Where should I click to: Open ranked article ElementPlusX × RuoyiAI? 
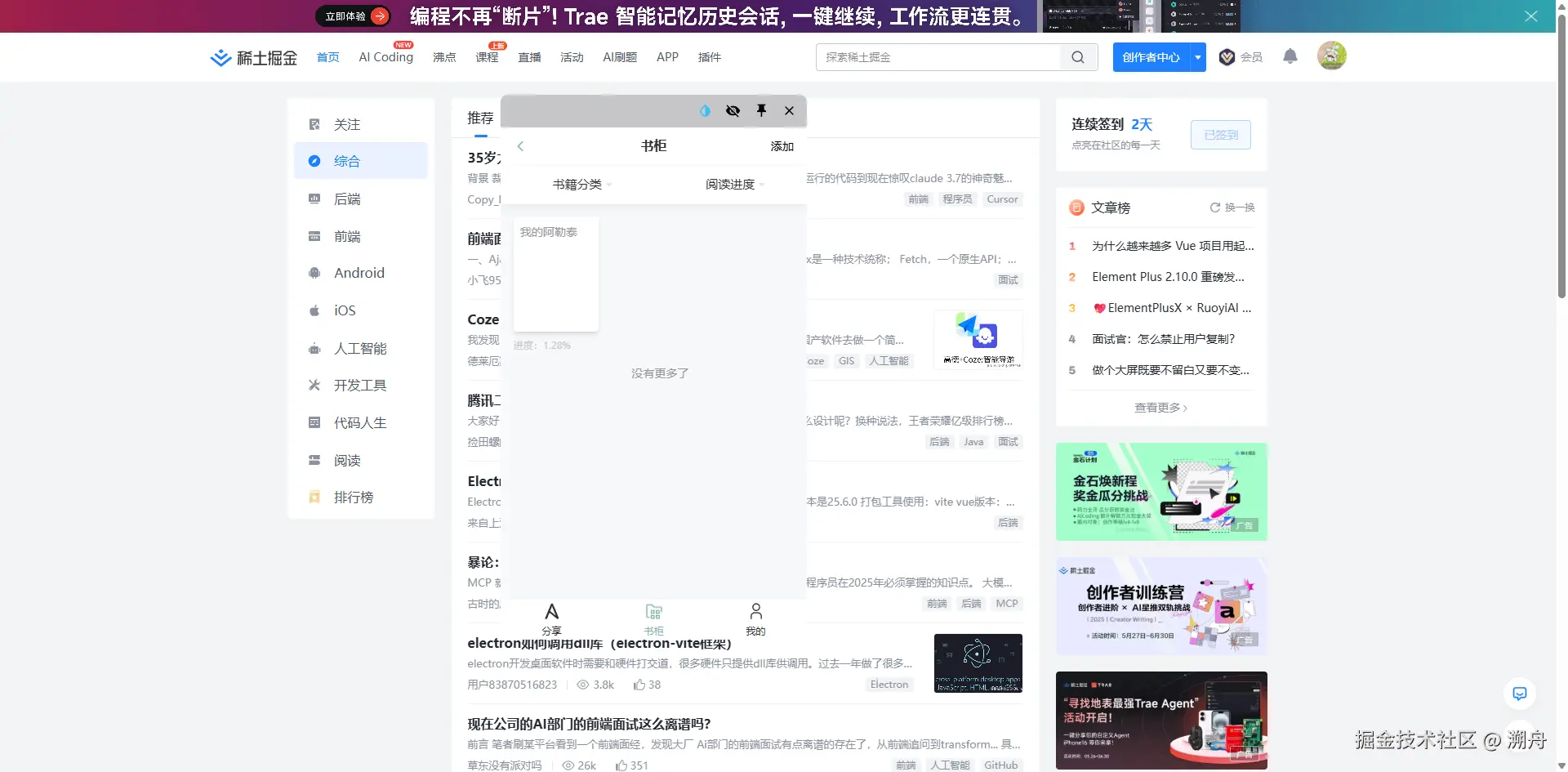(1172, 308)
